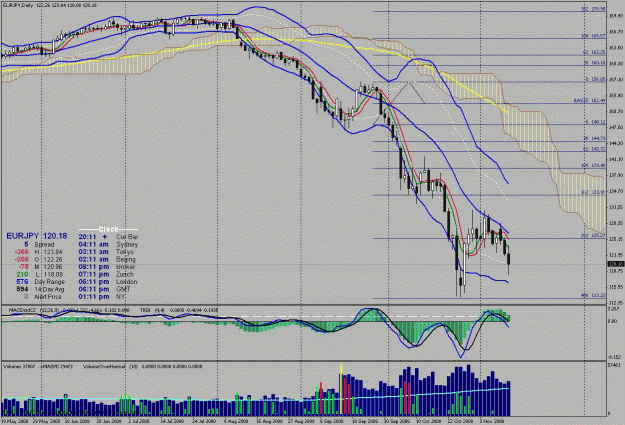Select the Fibonacci BASIS 152.49 level label
Viewport: 625px width, 425px height.
[x=590, y=100]
